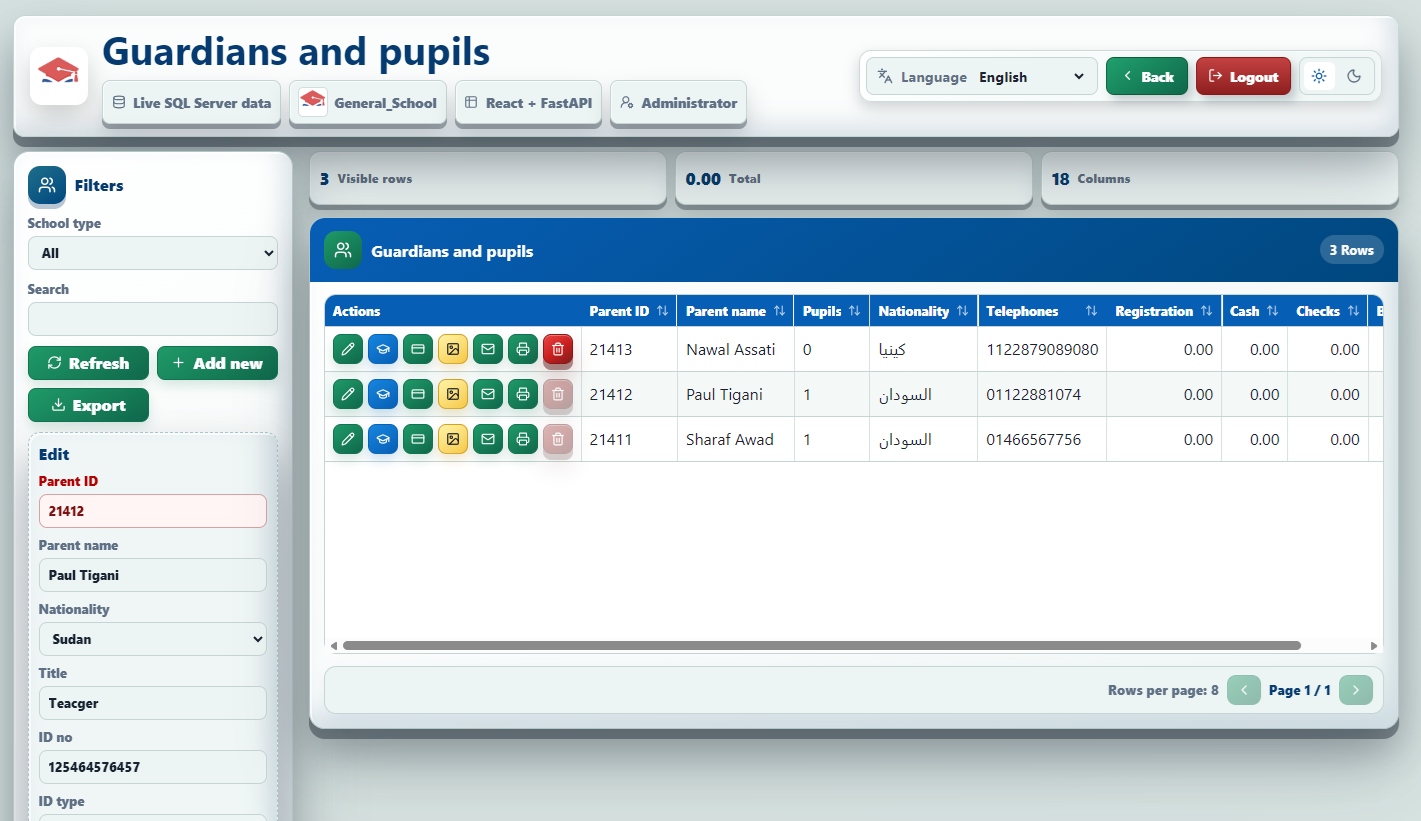1421x821 pixels.
Task: Click the envelope mail icon for parent 21413
Action: pos(488,349)
